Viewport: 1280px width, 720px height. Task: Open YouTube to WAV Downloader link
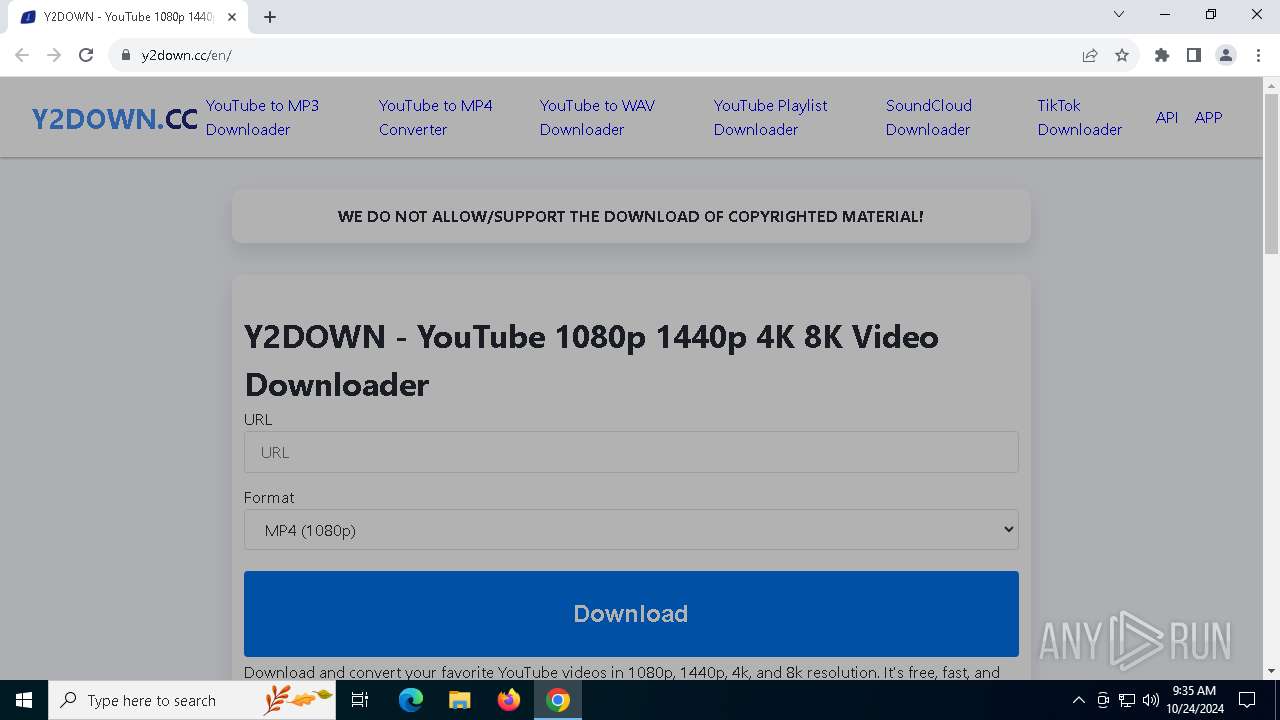point(597,117)
